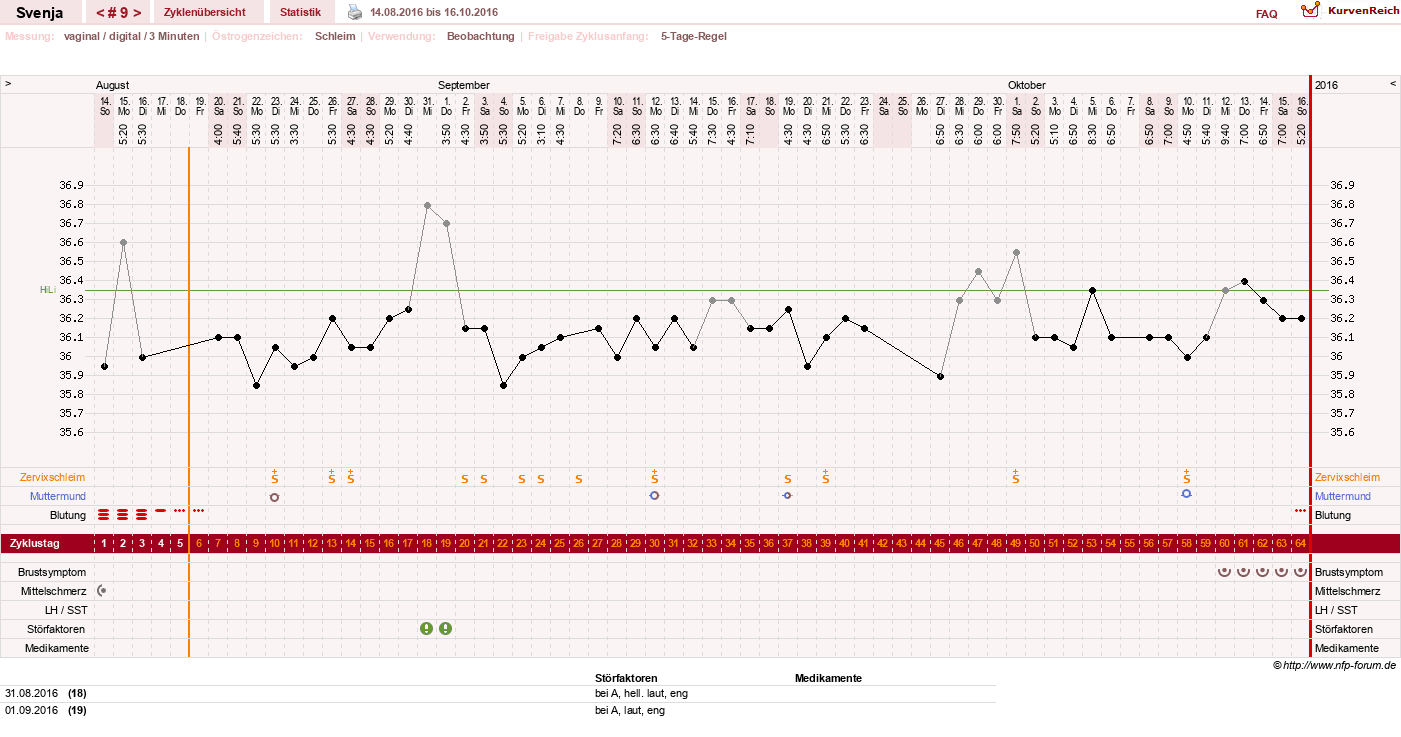1401x737 pixels.
Task: Click the 31.08.2016 (18) notes row
Action: click(500, 693)
